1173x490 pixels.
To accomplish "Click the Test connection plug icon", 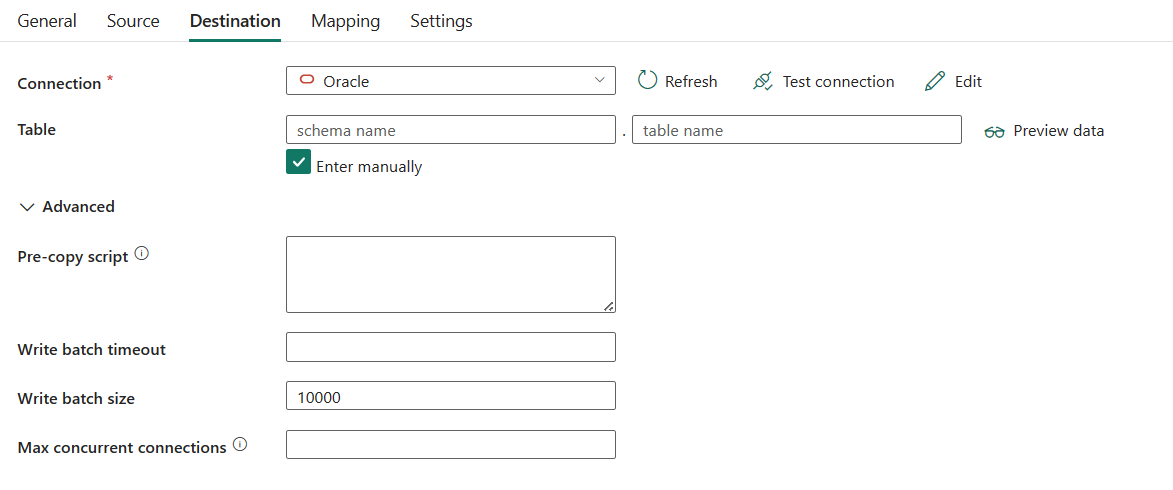I will pyautogui.click(x=763, y=81).
